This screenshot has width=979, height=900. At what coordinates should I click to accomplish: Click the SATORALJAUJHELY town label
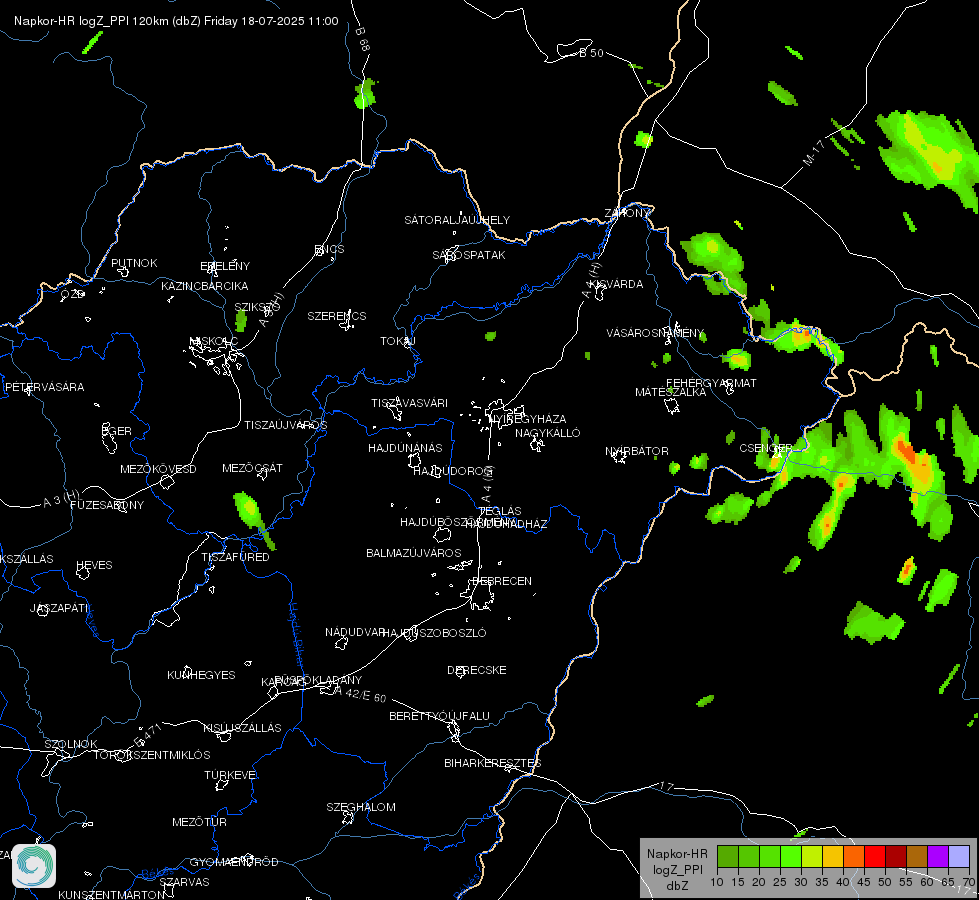point(457,220)
